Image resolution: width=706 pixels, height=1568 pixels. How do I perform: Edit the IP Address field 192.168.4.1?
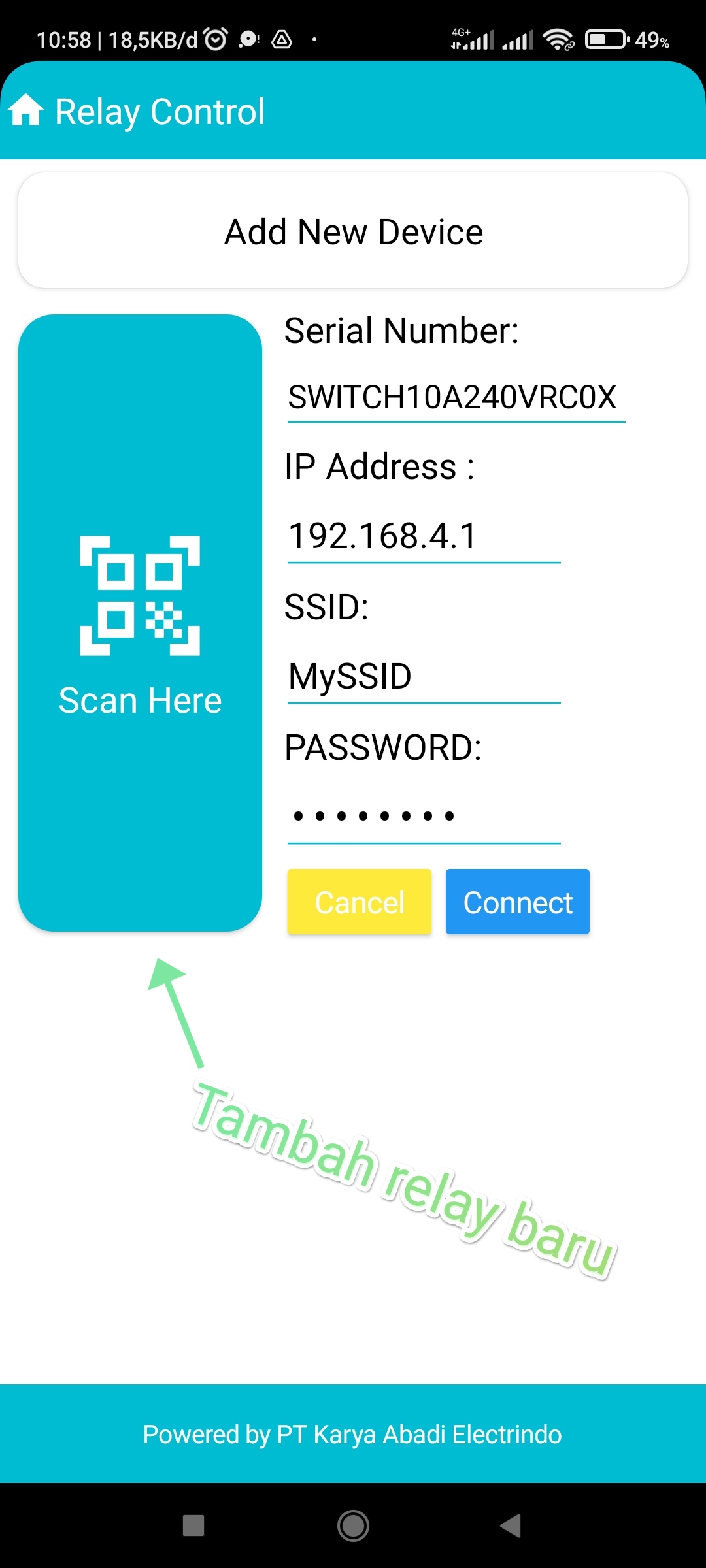click(x=424, y=537)
